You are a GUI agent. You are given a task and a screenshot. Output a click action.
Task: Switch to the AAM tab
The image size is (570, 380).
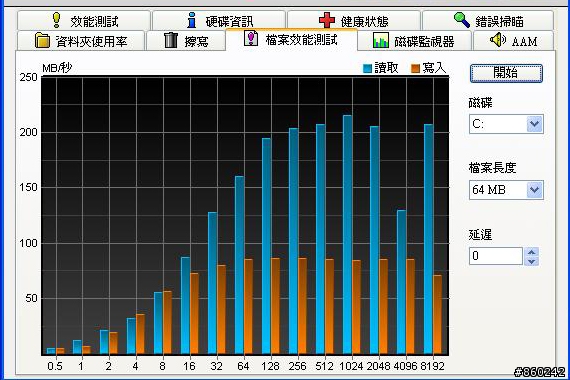click(513, 40)
